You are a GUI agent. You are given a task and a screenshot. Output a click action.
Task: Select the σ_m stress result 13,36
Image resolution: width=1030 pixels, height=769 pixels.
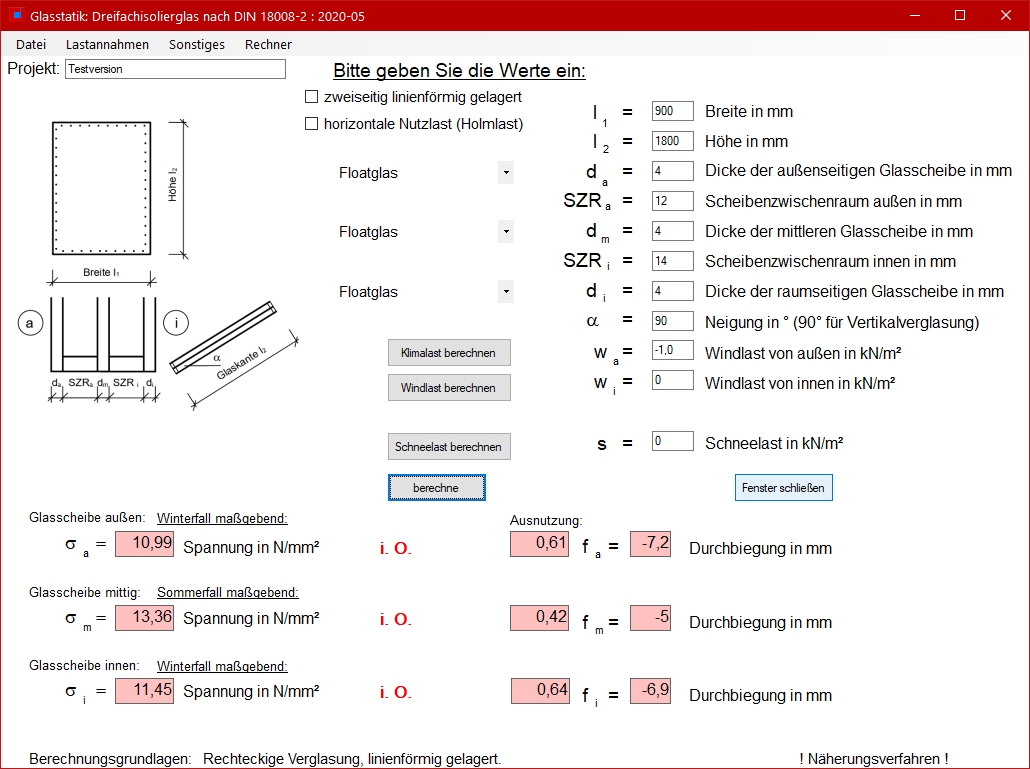tap(145, 618)
